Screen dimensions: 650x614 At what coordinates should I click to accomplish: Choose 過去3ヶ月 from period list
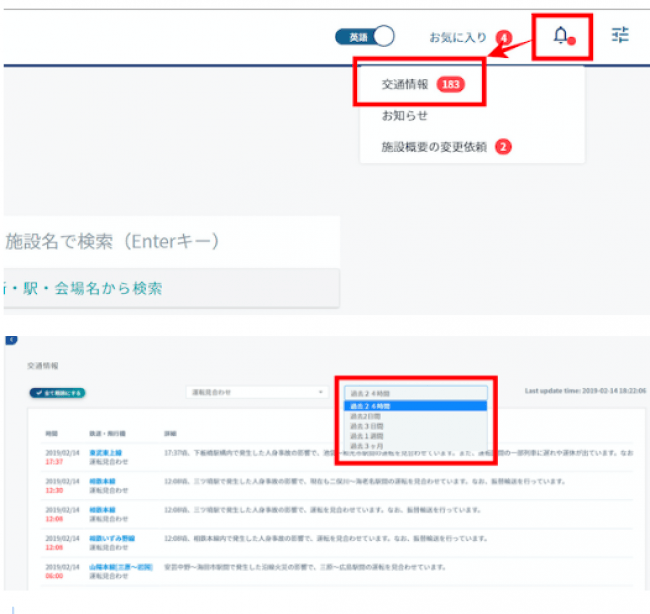pyautogui.click(x=416, y=446)
